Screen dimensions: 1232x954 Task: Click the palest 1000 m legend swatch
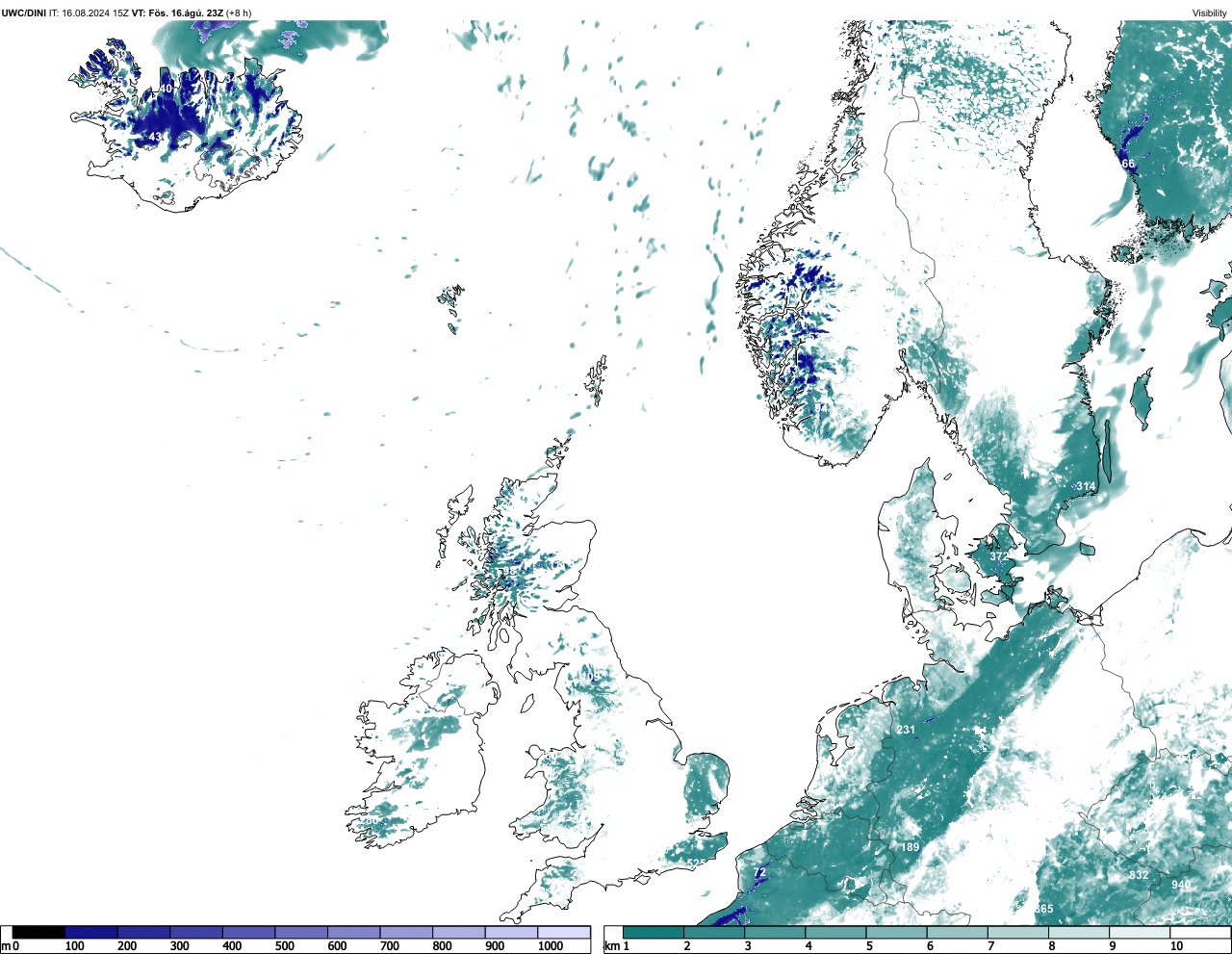pos(564,932)
